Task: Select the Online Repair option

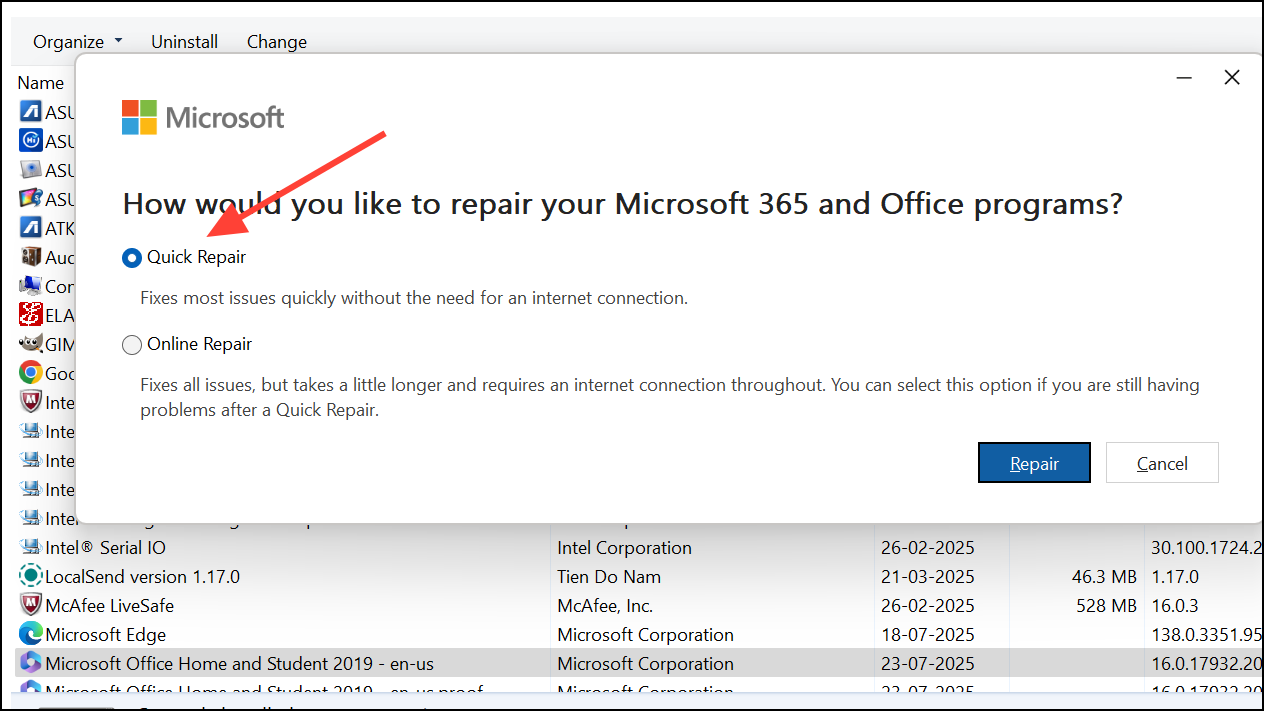Action: coord(131,344)
